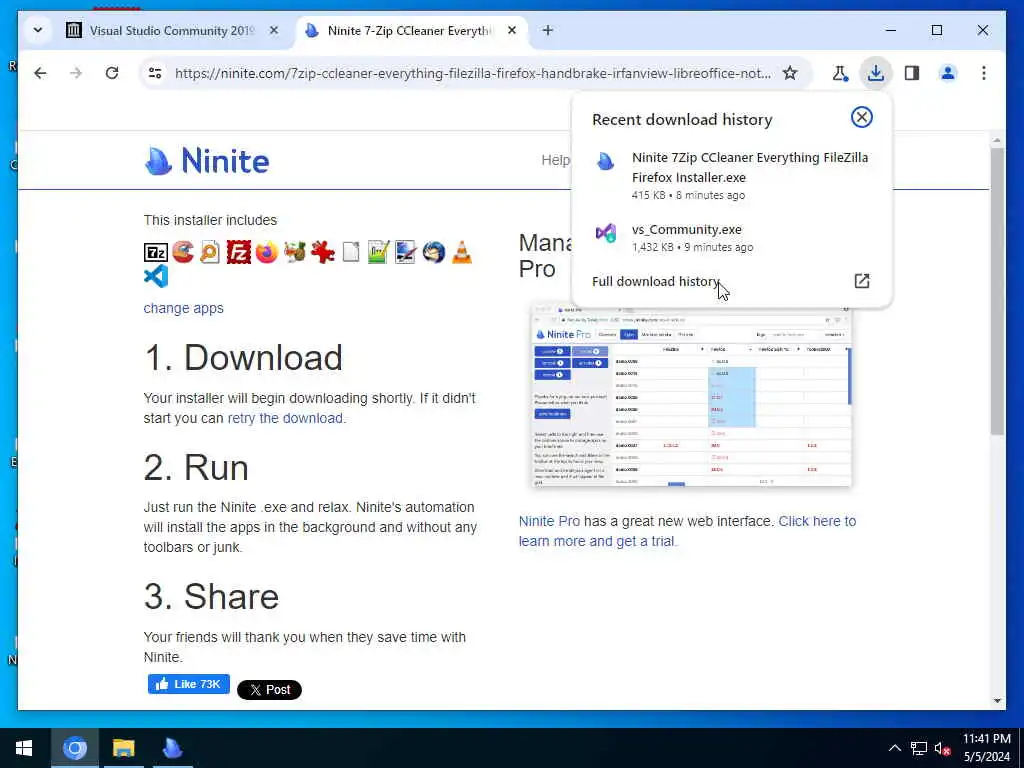Click the Visual Studio Code icon

[156, 276]
